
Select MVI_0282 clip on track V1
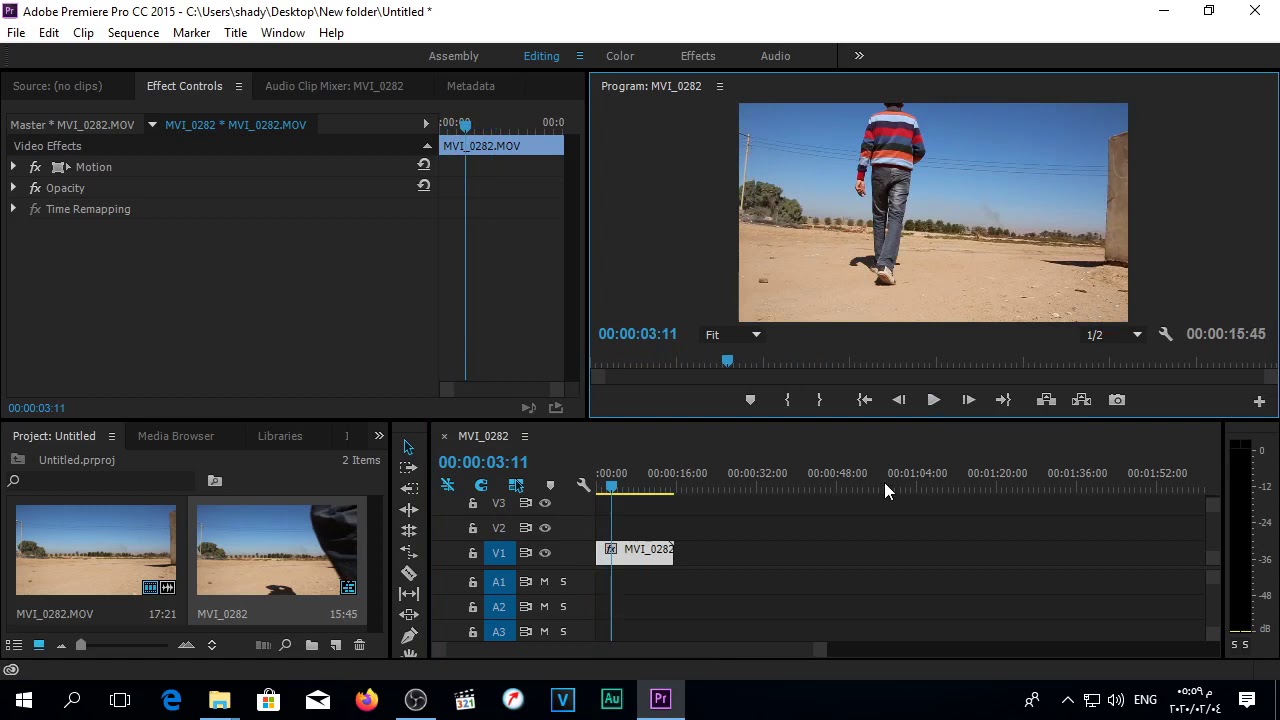pos(635,552)
